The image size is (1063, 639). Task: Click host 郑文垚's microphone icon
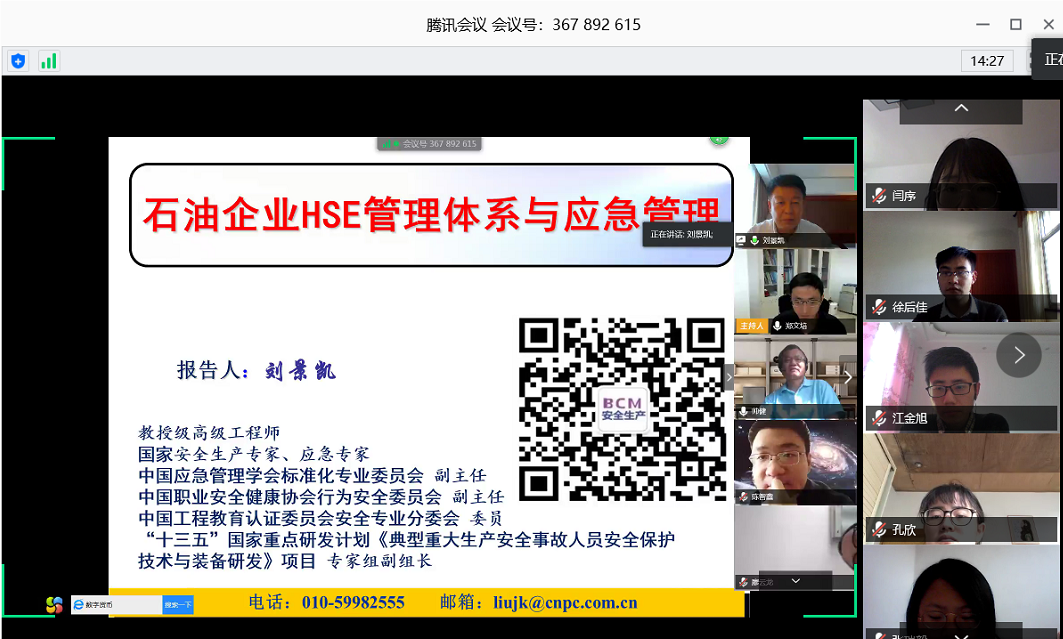[x=777, y=326]
